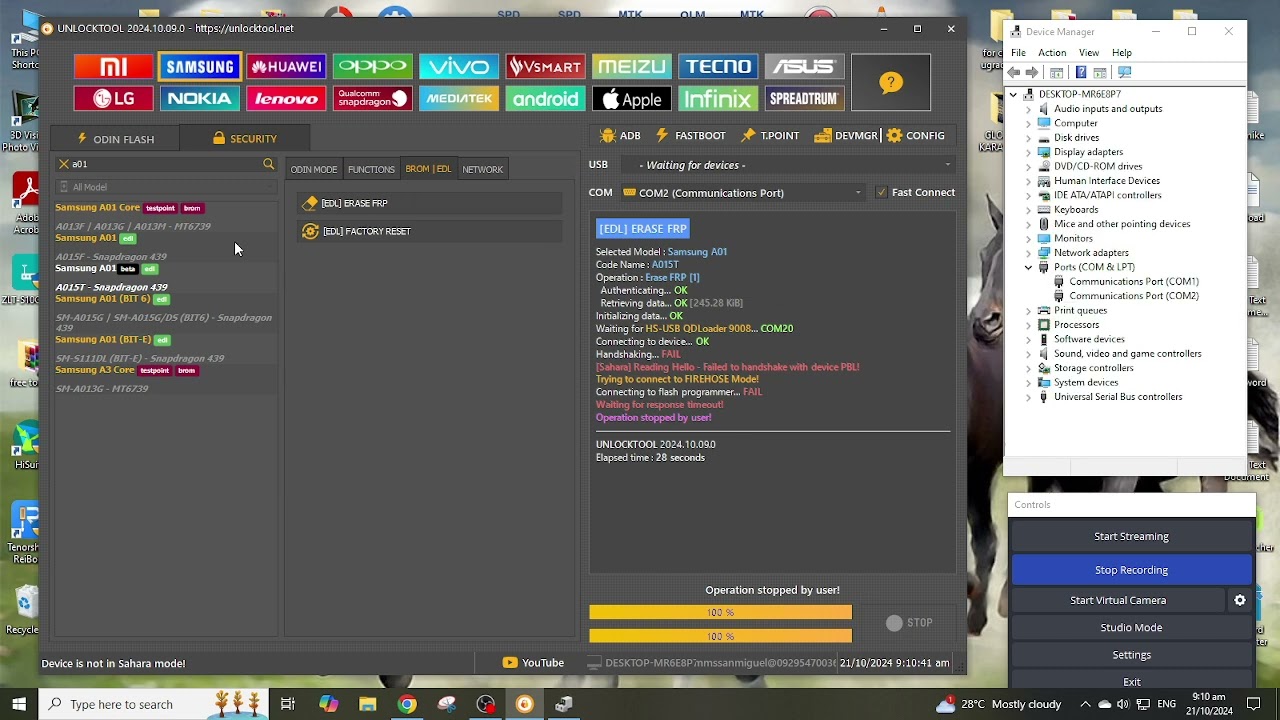Open the question mark help tile
The width and height of the screenshot is (1280, 720).
(891, 83)
